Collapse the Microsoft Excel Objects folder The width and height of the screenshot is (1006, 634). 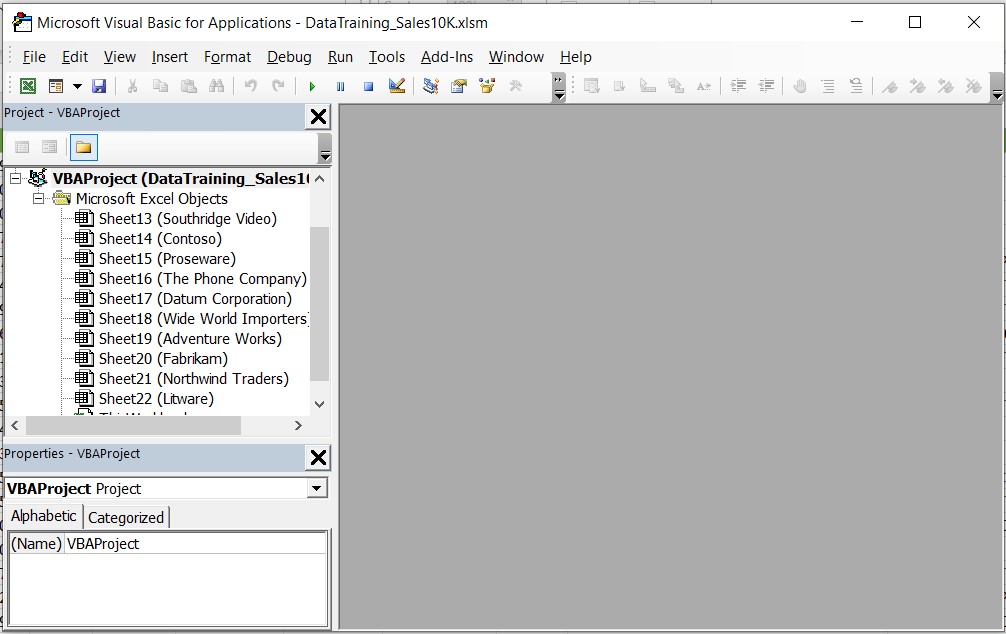(38, 198)
